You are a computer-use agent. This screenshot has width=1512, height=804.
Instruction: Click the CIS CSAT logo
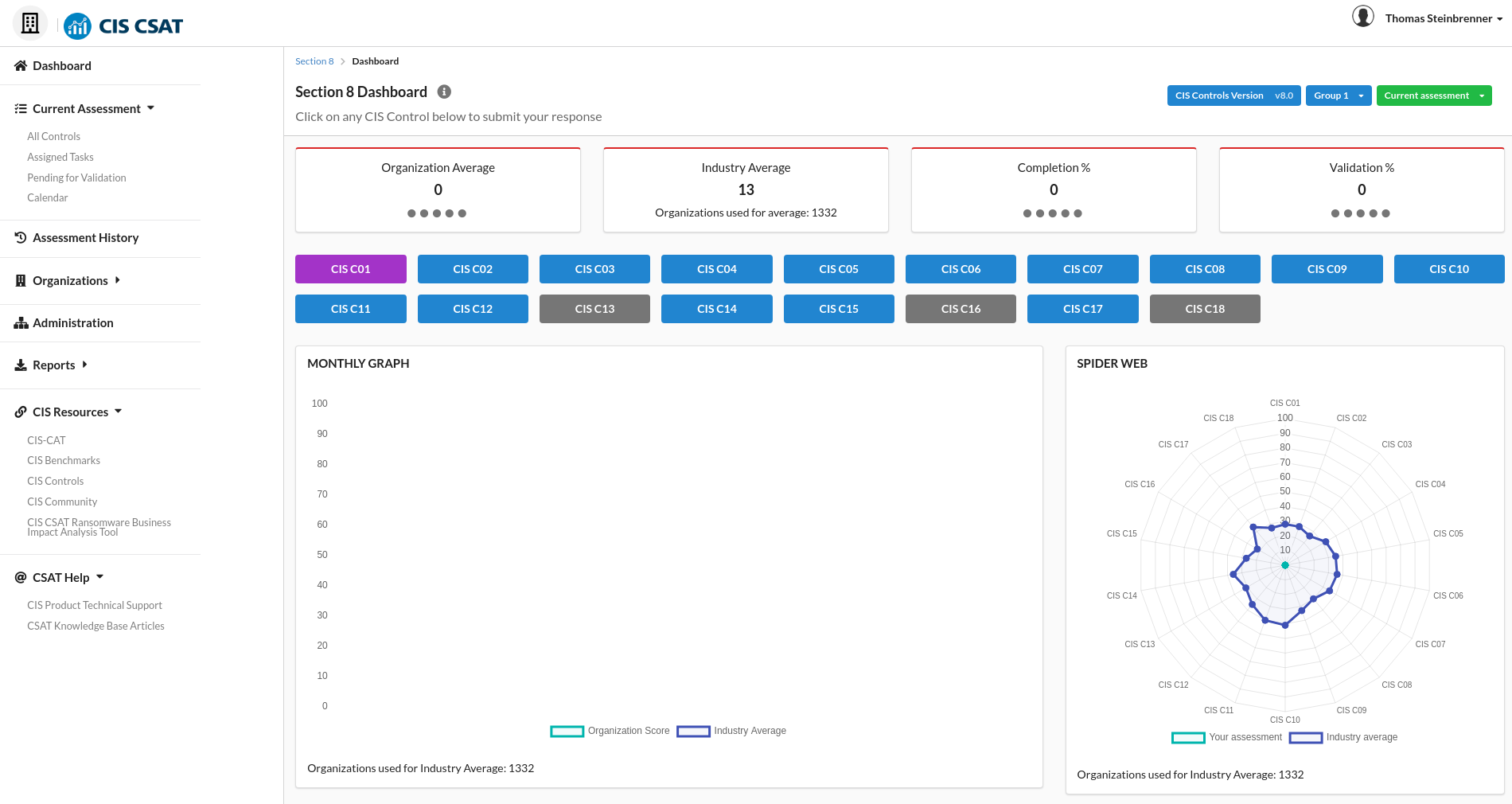(x=123, y=26)
